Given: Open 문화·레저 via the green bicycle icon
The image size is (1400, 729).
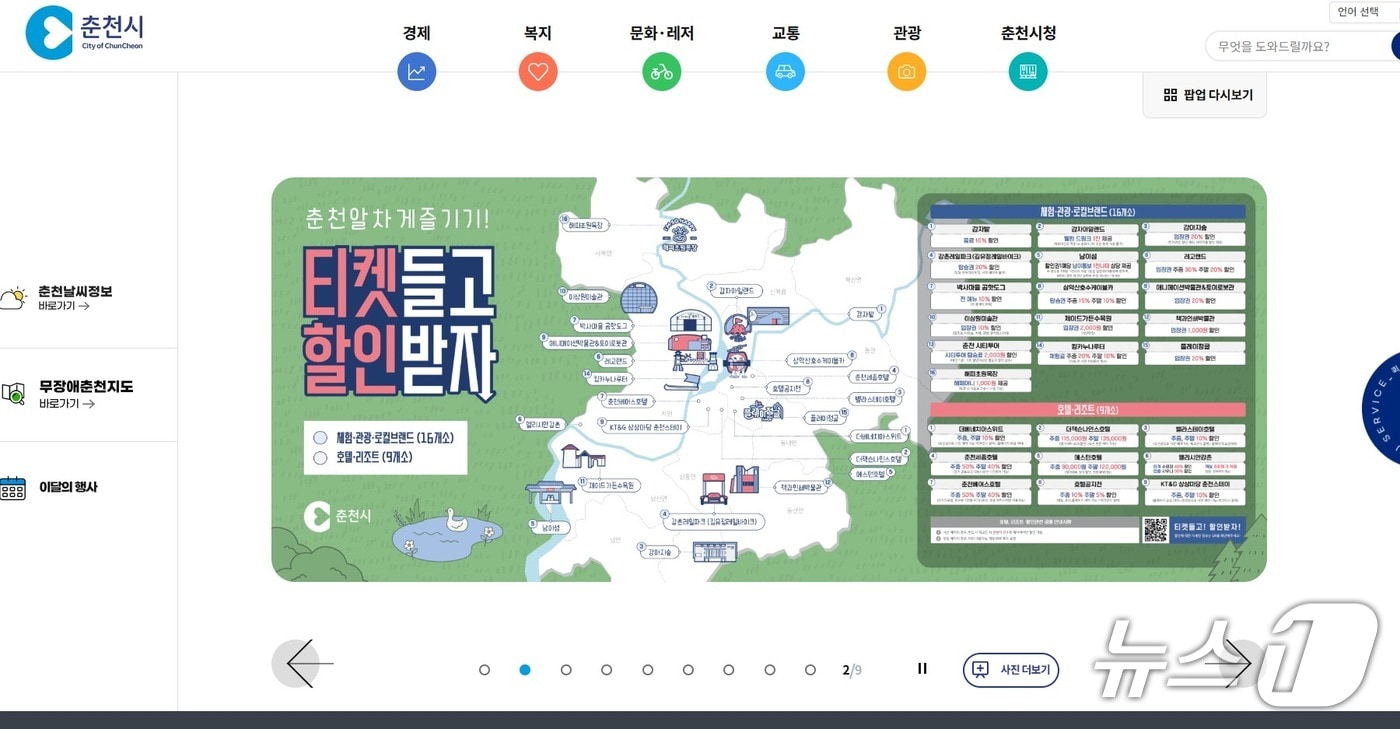Looking at the screenshot, I should 661,71.
